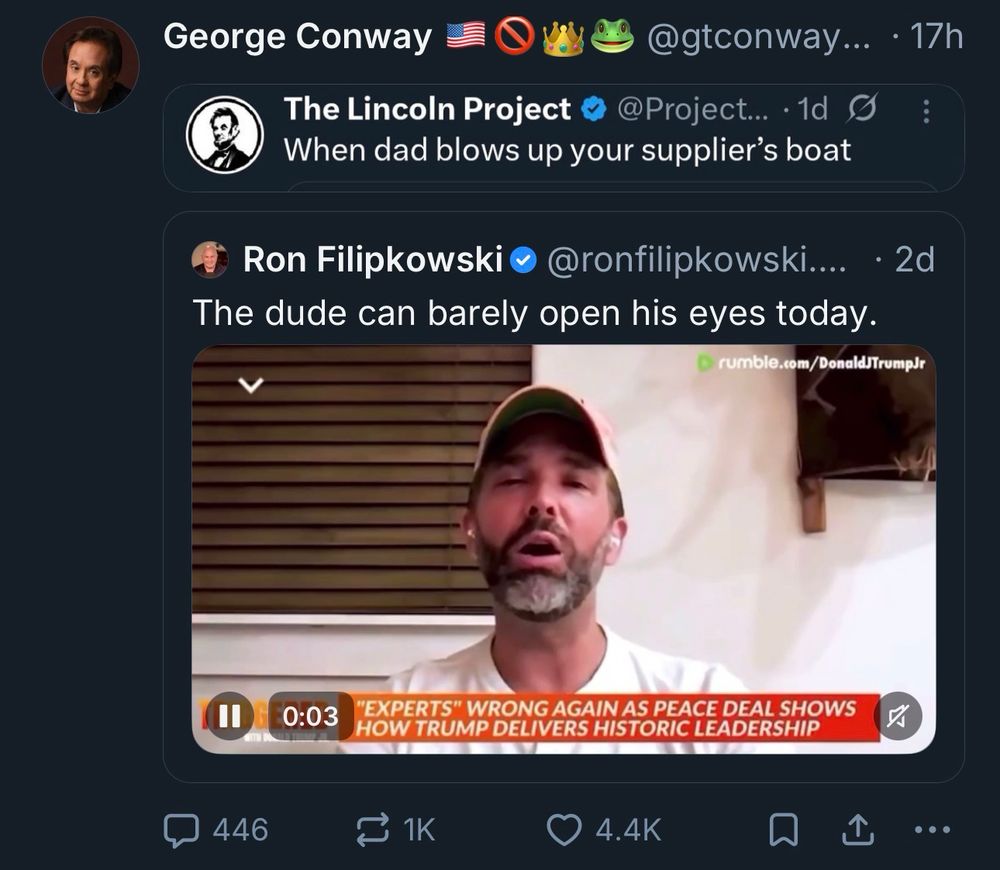Viewport: 1000px width, 870px height.
Task: Open George Conway's profile name link
Action: (x=297, y=37)
